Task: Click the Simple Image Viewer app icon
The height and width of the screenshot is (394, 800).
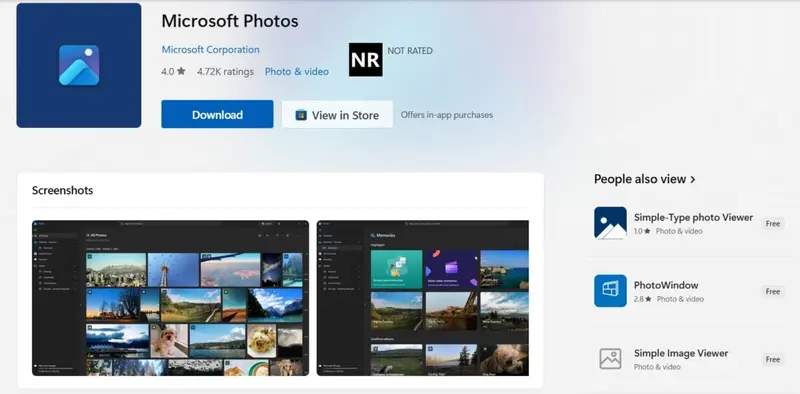Action: tap(610, 359)
